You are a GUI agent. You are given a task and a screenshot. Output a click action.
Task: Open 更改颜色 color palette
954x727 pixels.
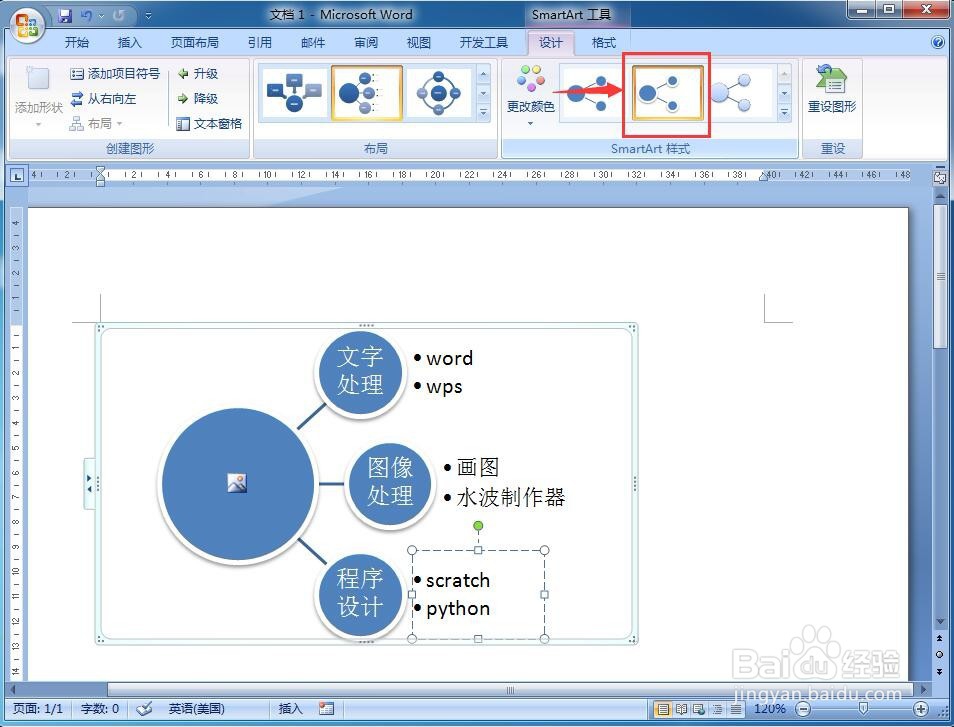click(x=531, y=95)
